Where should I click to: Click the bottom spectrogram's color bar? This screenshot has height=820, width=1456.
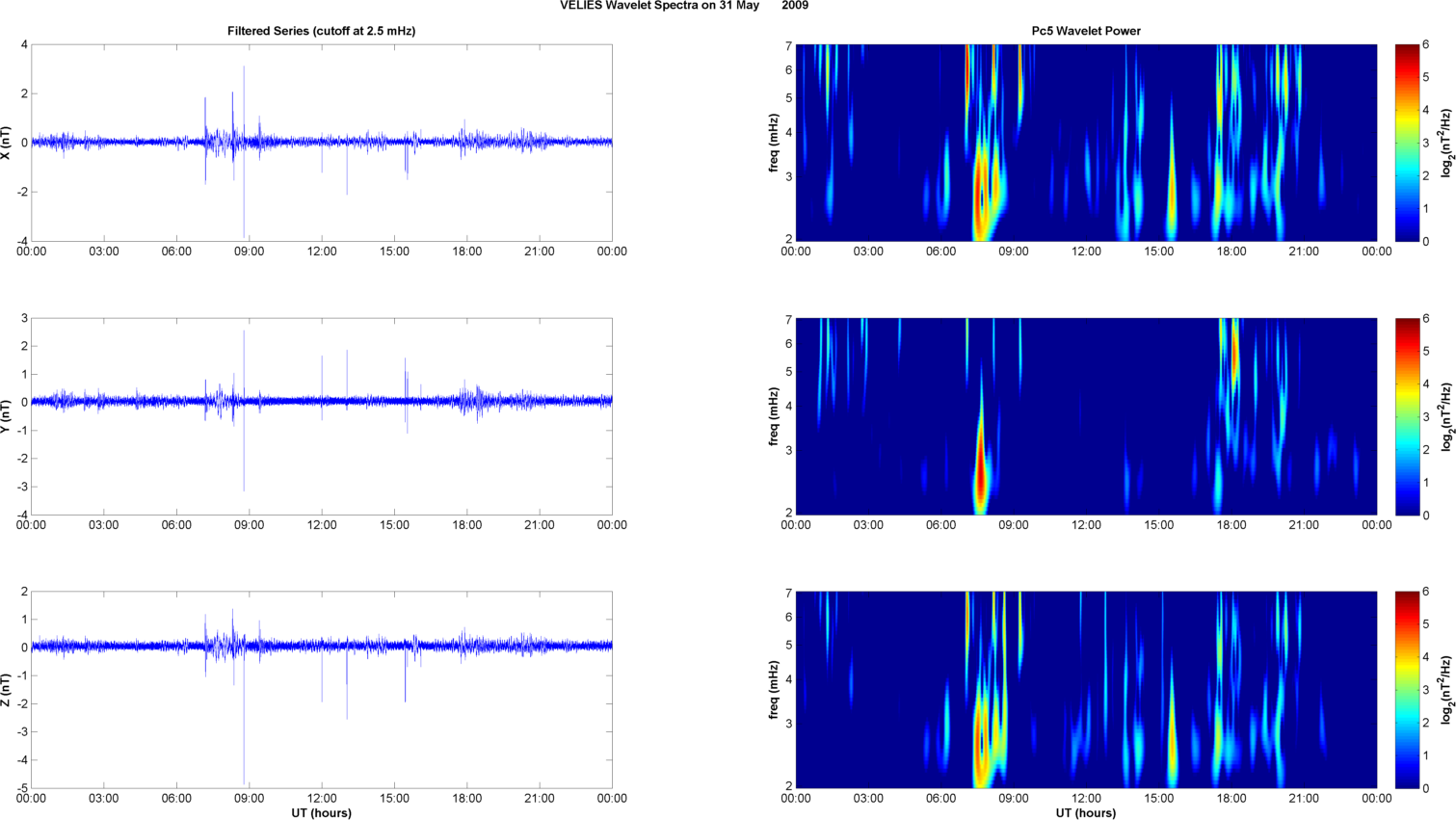pyautogui.click(x=1407, y=690)
